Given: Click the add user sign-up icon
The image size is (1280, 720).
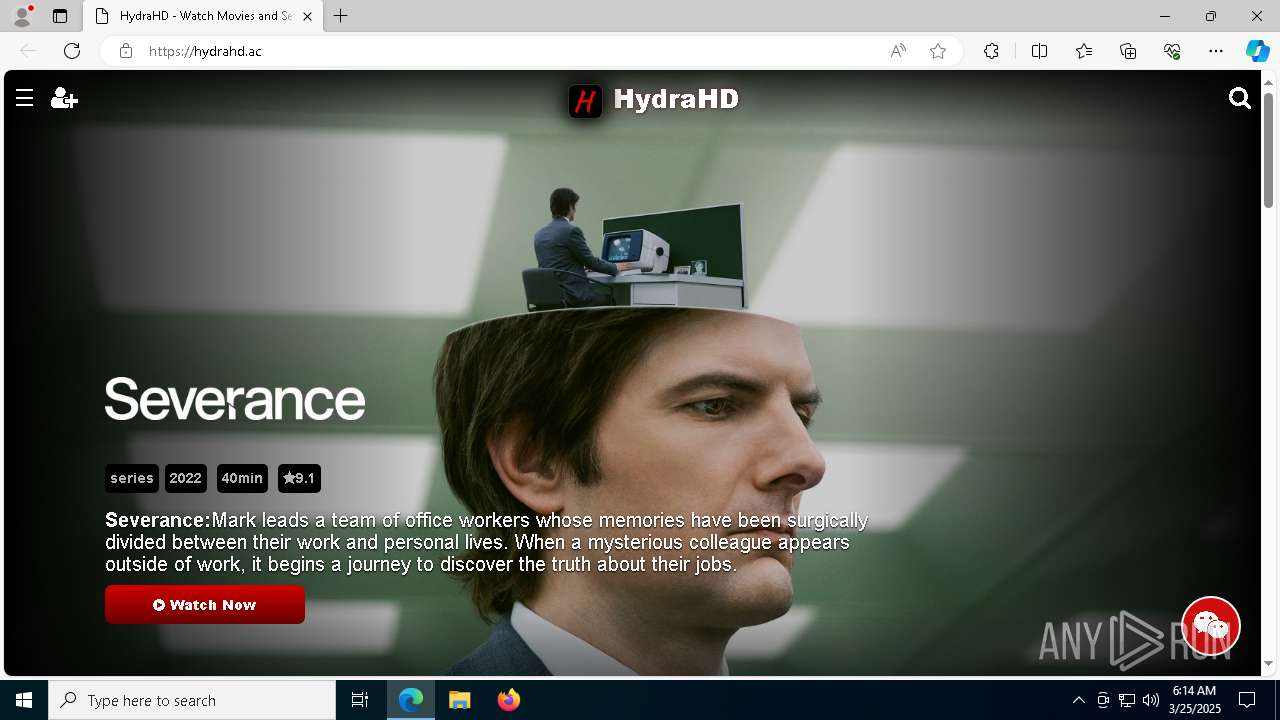Looking at the screenshot, I should [x=64, y=98].
